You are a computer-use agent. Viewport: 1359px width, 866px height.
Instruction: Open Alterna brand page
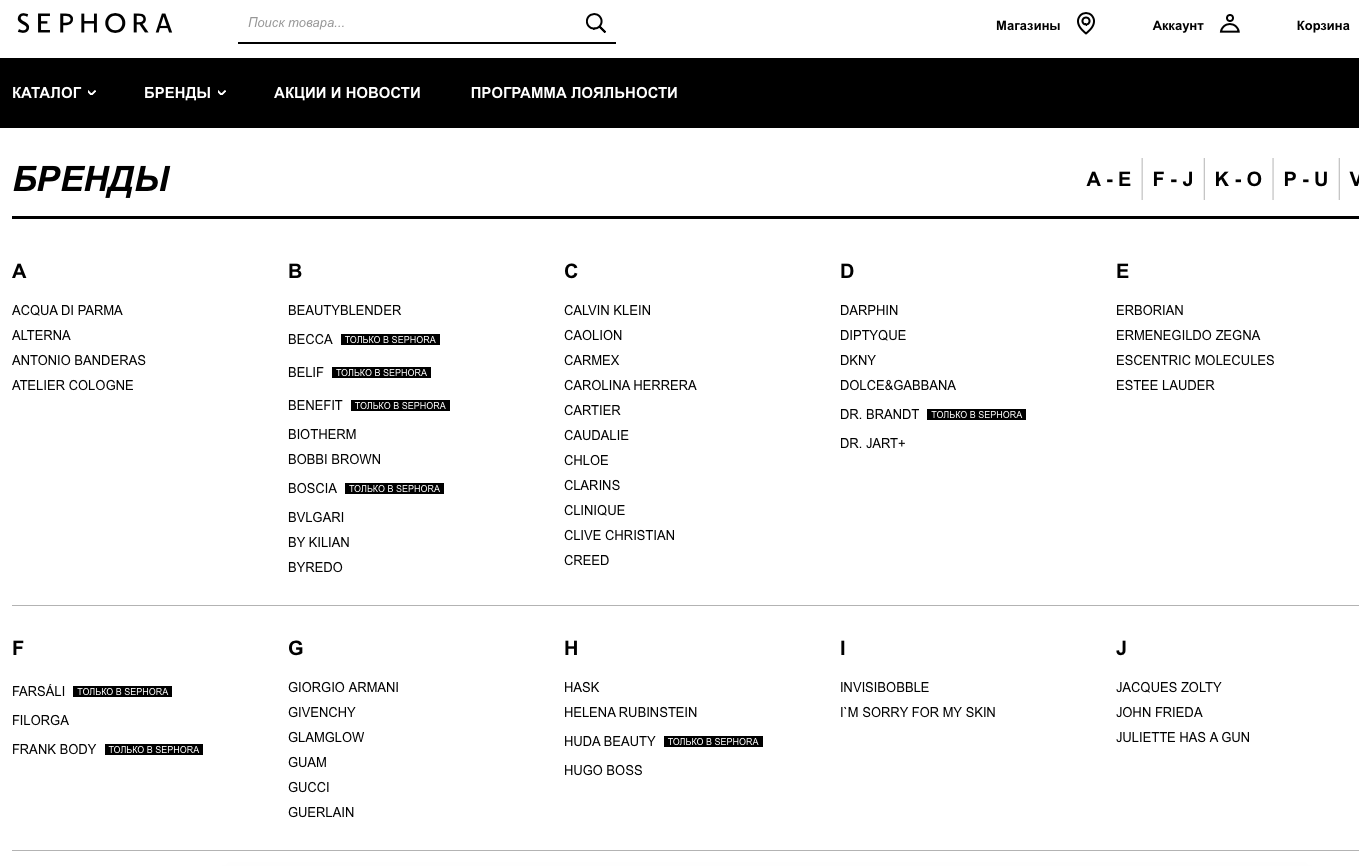click(41, 336)
